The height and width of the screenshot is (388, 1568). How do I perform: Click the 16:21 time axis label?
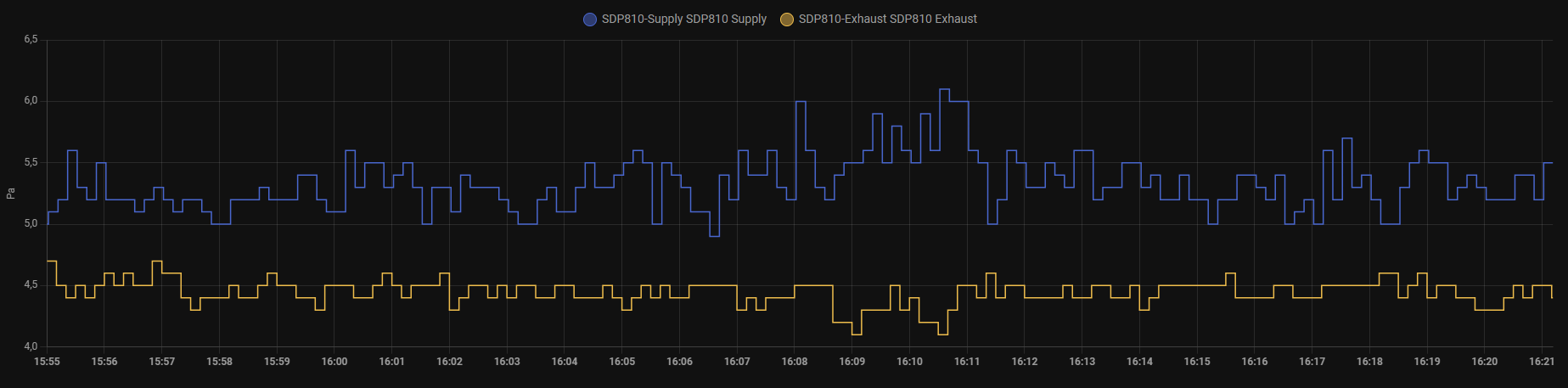(x=1542, y=362)
